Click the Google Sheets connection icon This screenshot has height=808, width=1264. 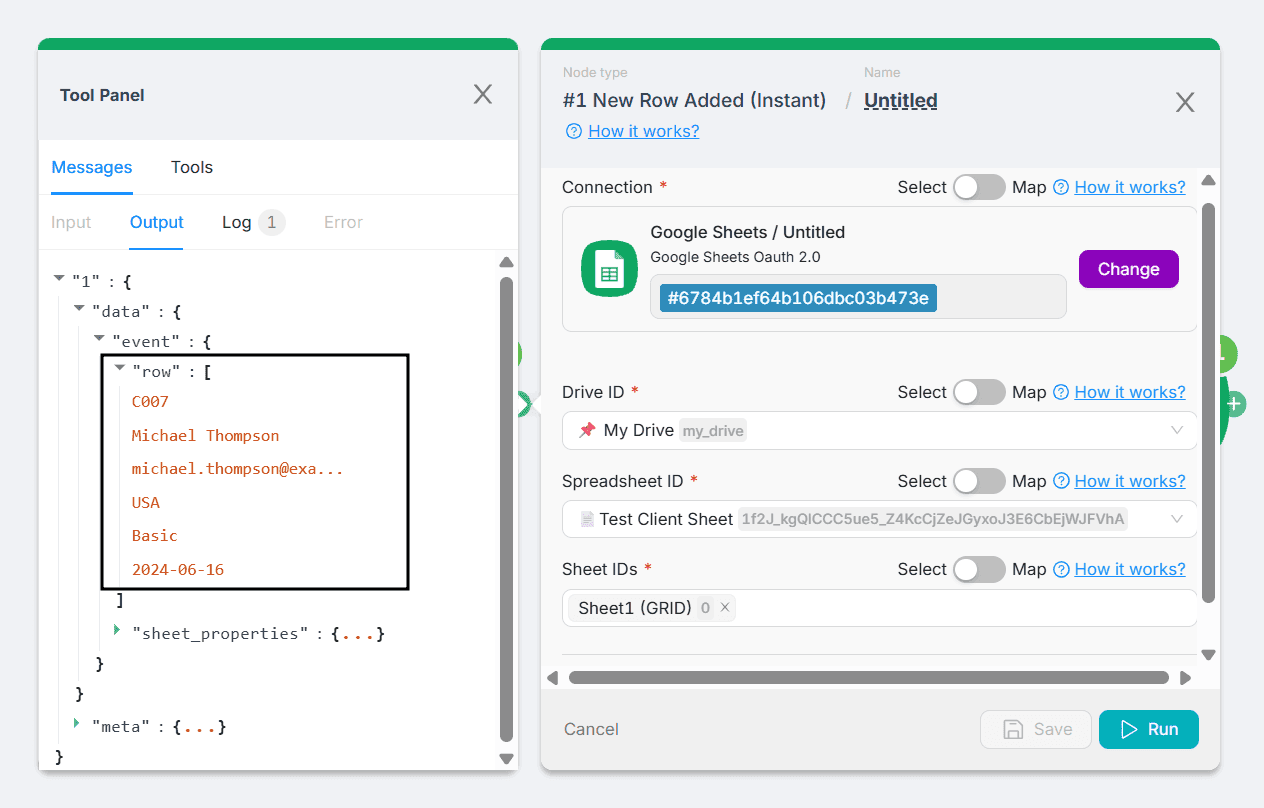(x=609, y=268)
